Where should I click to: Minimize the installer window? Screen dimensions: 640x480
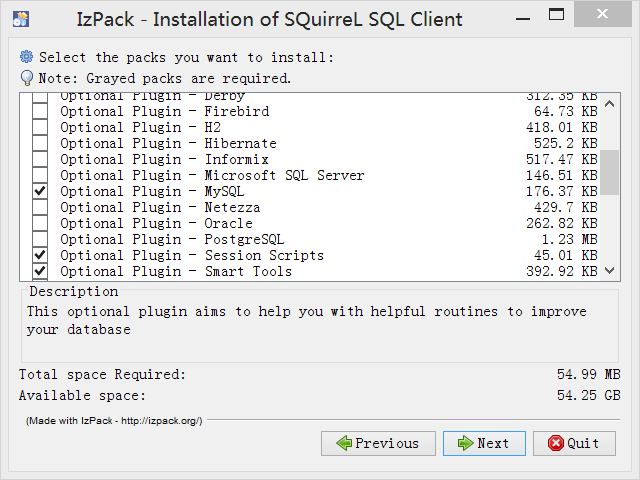point(523,18)
